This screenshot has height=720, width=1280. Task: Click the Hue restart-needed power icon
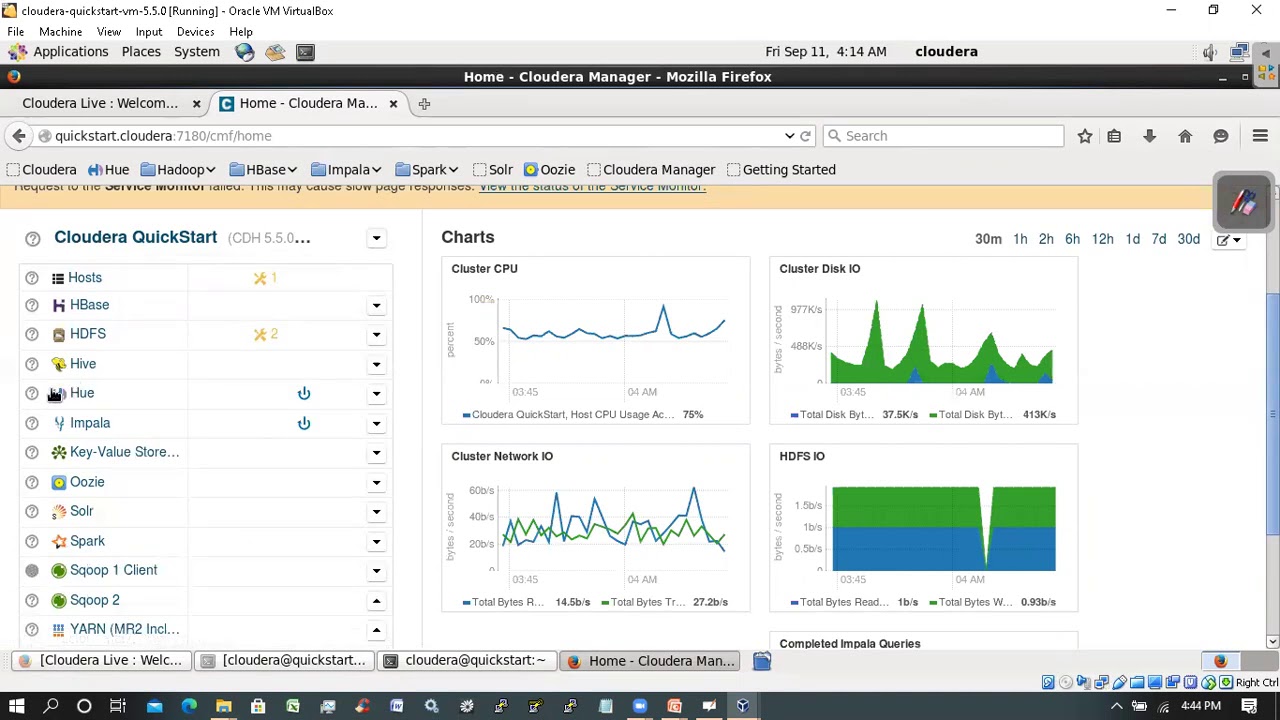click(x=304, y=394)
